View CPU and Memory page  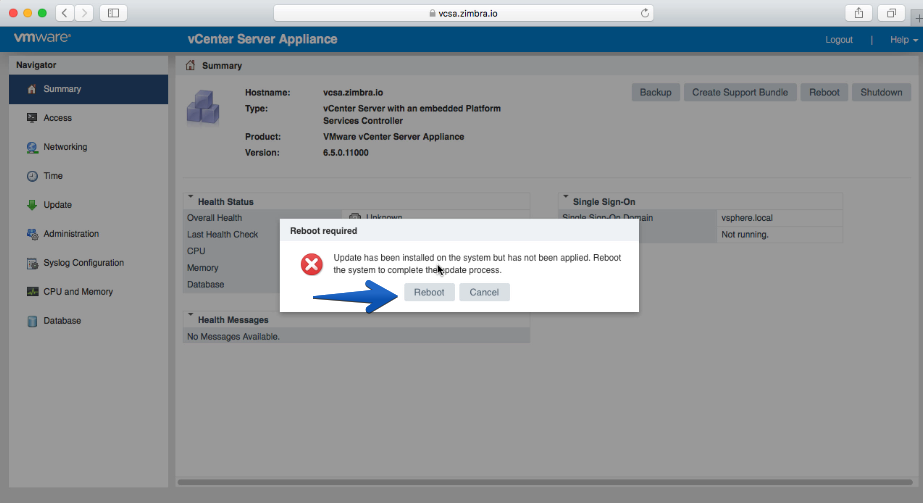point(88,292)
